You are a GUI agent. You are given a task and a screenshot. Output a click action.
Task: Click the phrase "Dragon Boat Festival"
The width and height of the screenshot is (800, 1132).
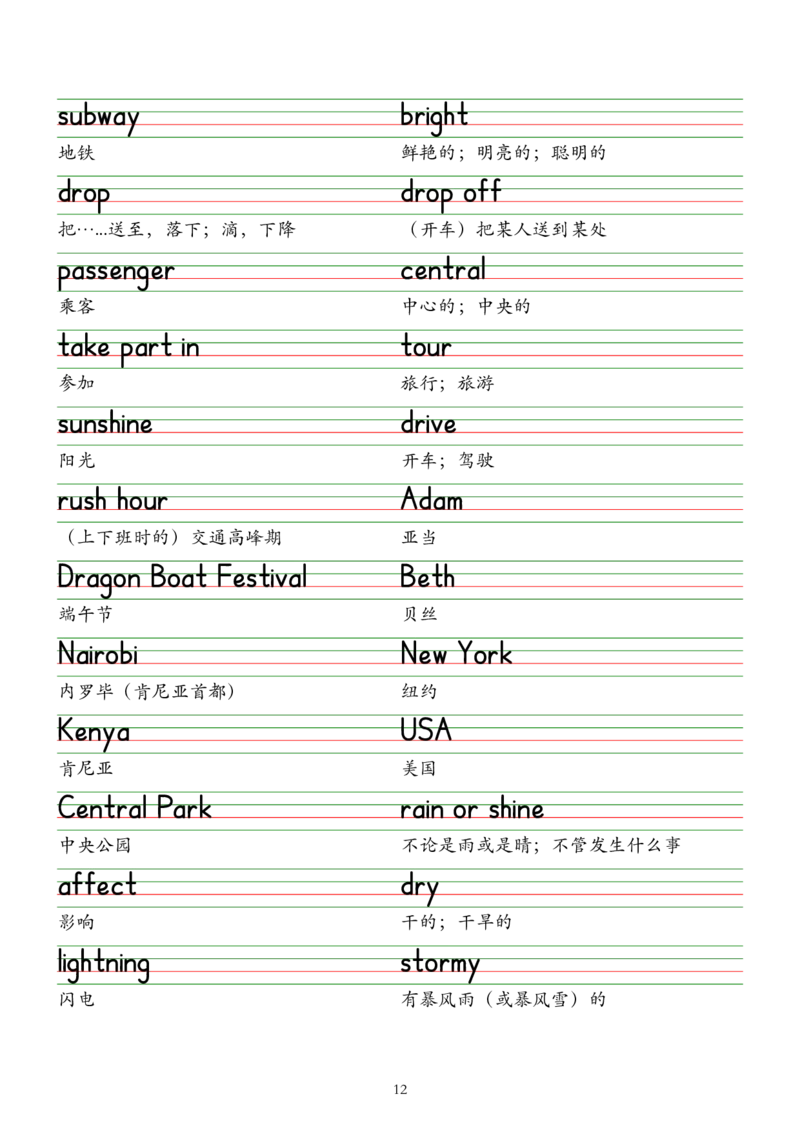pyautogui.click(x=181, y=577)
